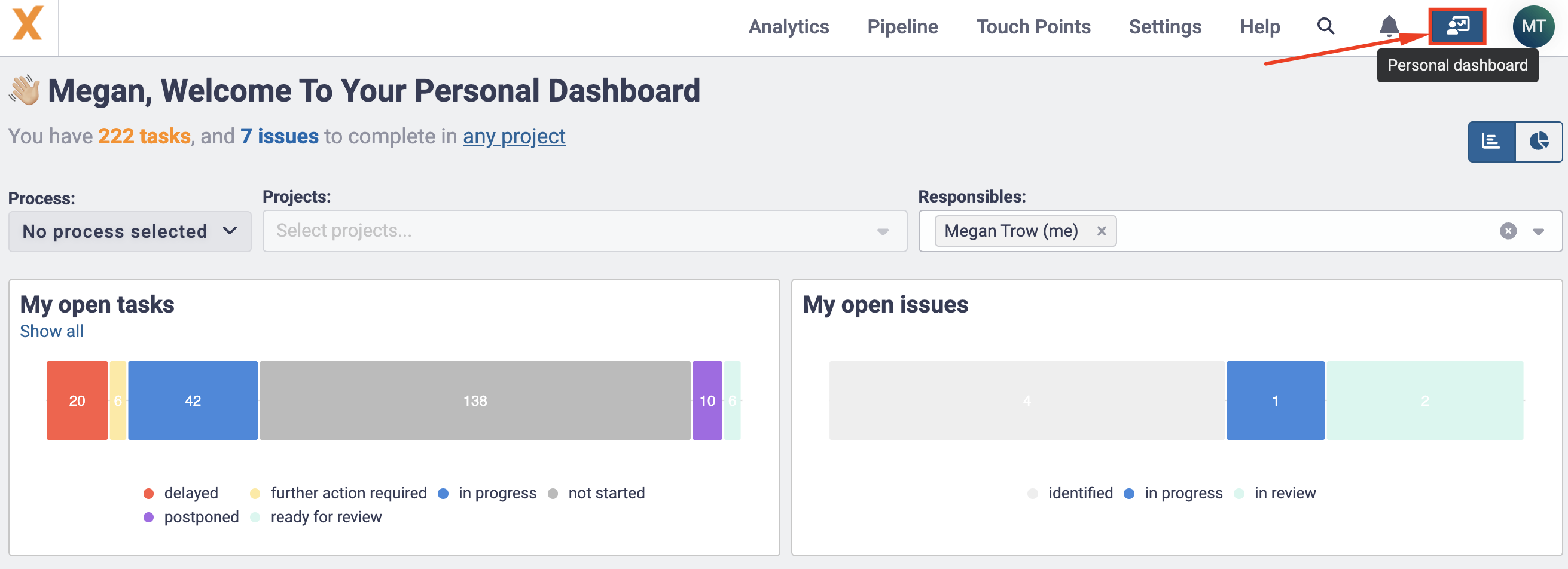This screenshot has height=569, width=1568.
Task: Select the bar chart view icon
Action: 1491,140
